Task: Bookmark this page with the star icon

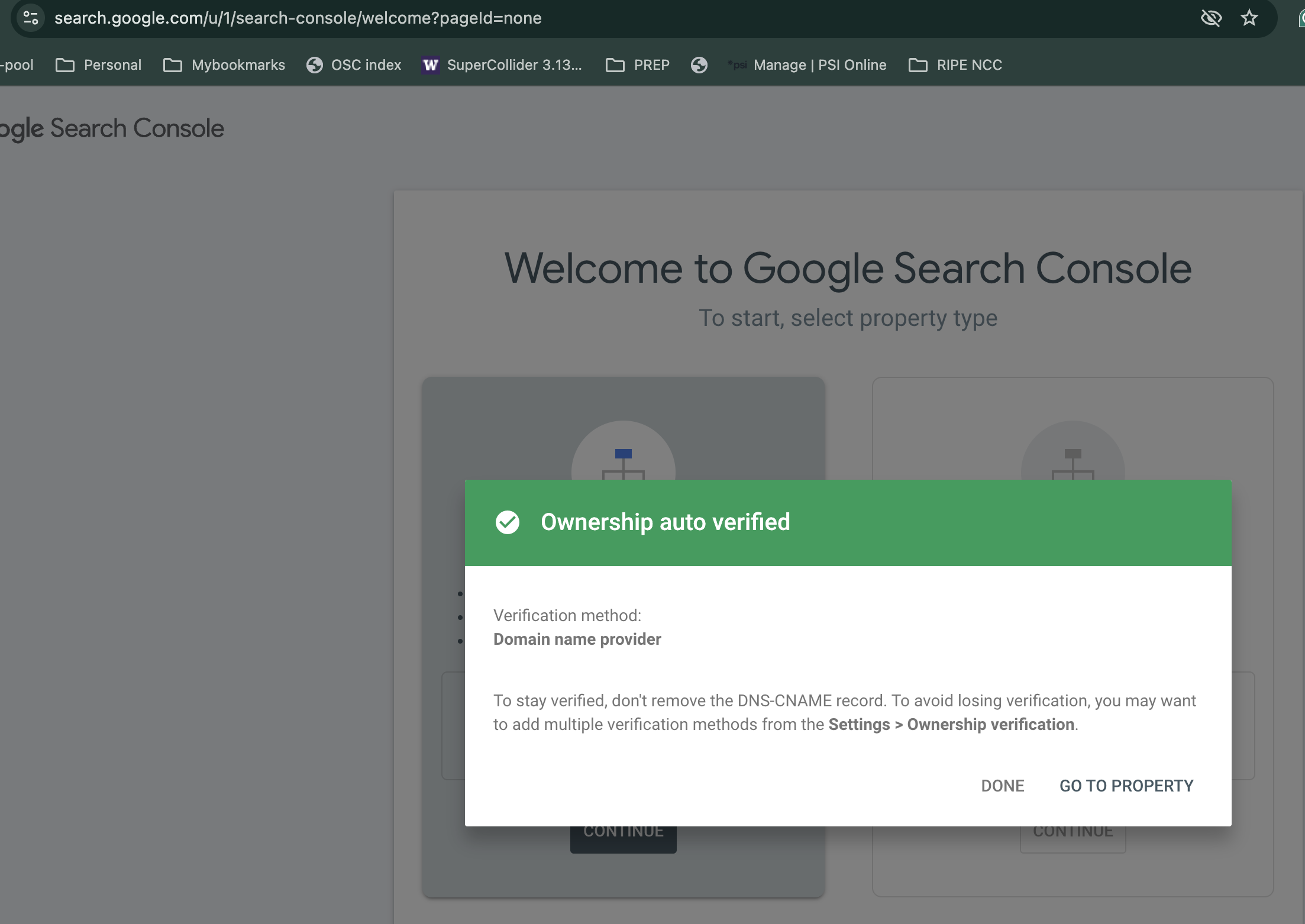Action: coord(1249,18)
